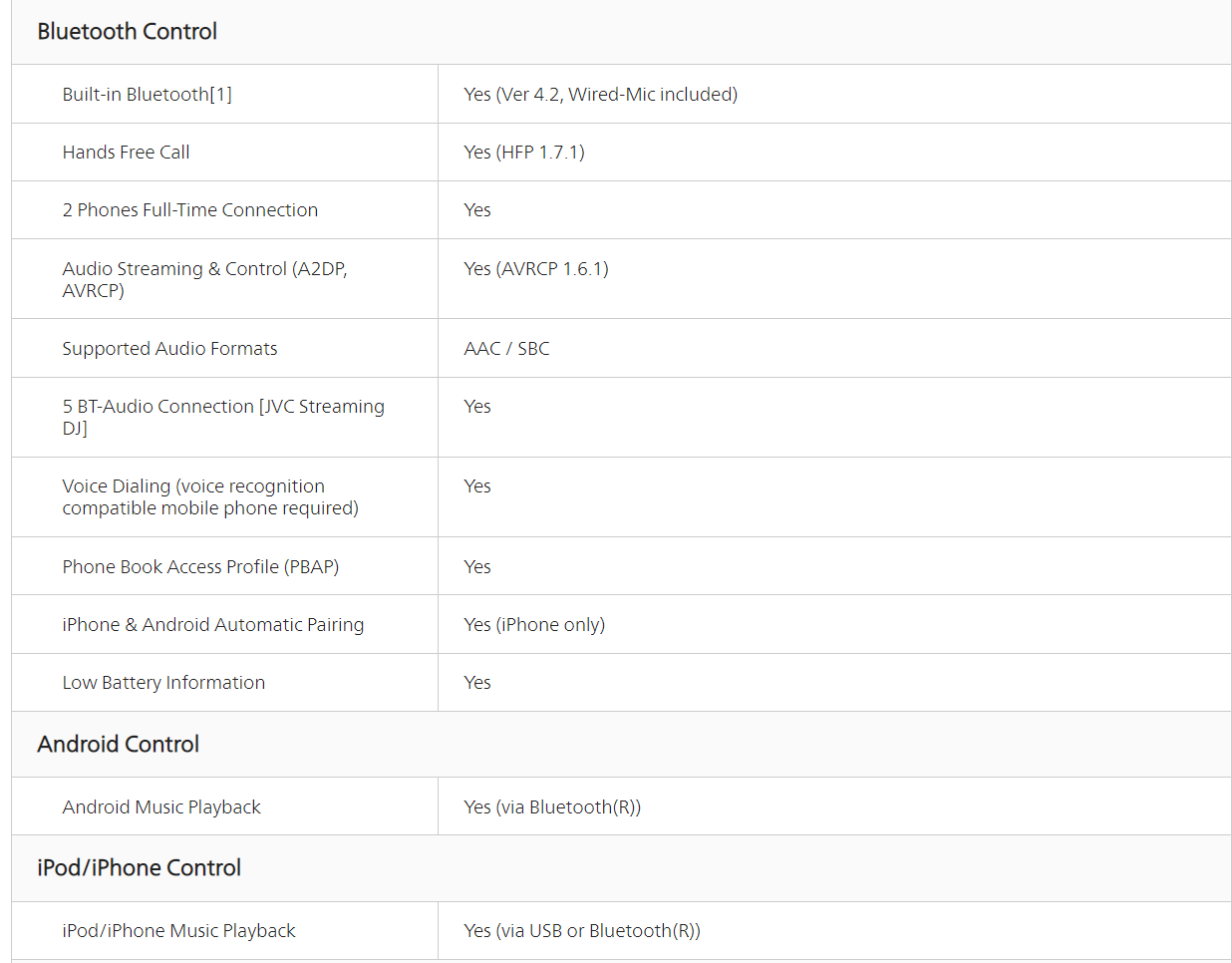Click the Bluetooth Control section header

[x=127, y=32]
